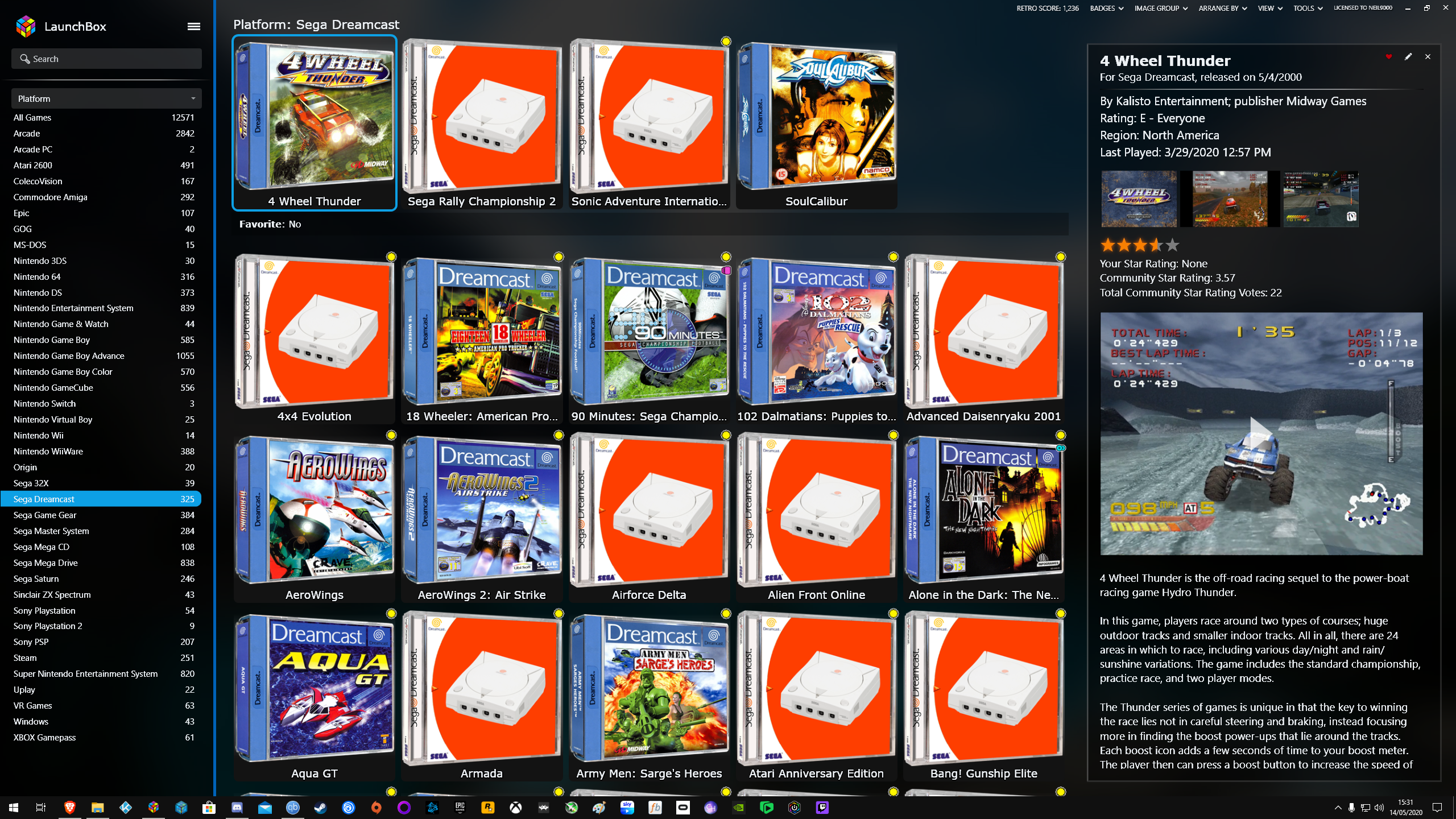Image resolution: width=1456 pixels, height=819 pixels.
Task: Select All Games in sidebar
Action: tap(101, 117)
